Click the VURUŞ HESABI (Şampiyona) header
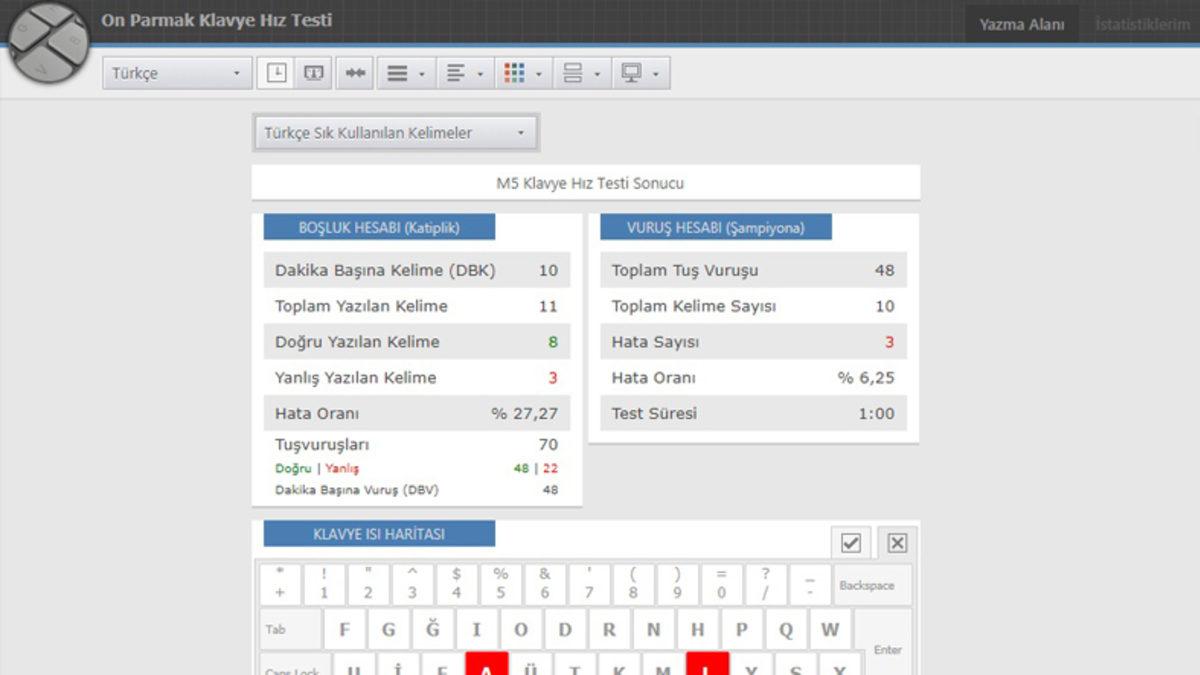Screen dimensions: 1200x675 [x=715, y=227]
